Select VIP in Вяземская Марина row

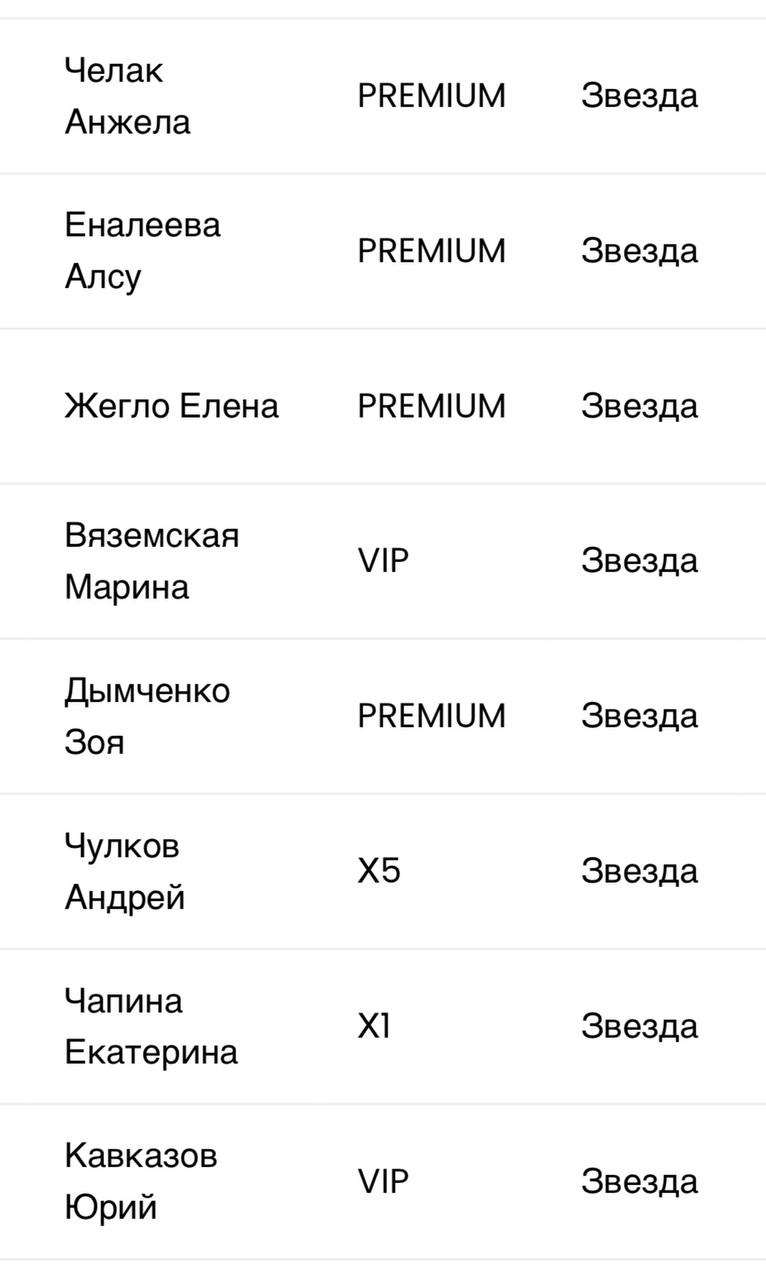point(384,561)
